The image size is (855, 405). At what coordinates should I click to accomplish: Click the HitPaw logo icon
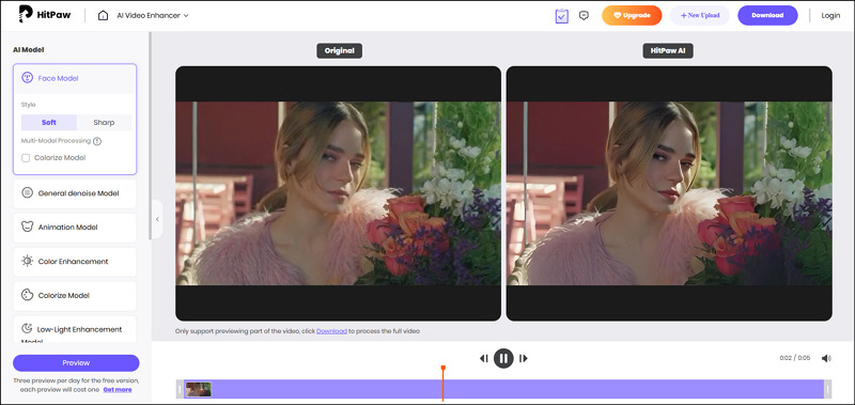coord(25,14)
